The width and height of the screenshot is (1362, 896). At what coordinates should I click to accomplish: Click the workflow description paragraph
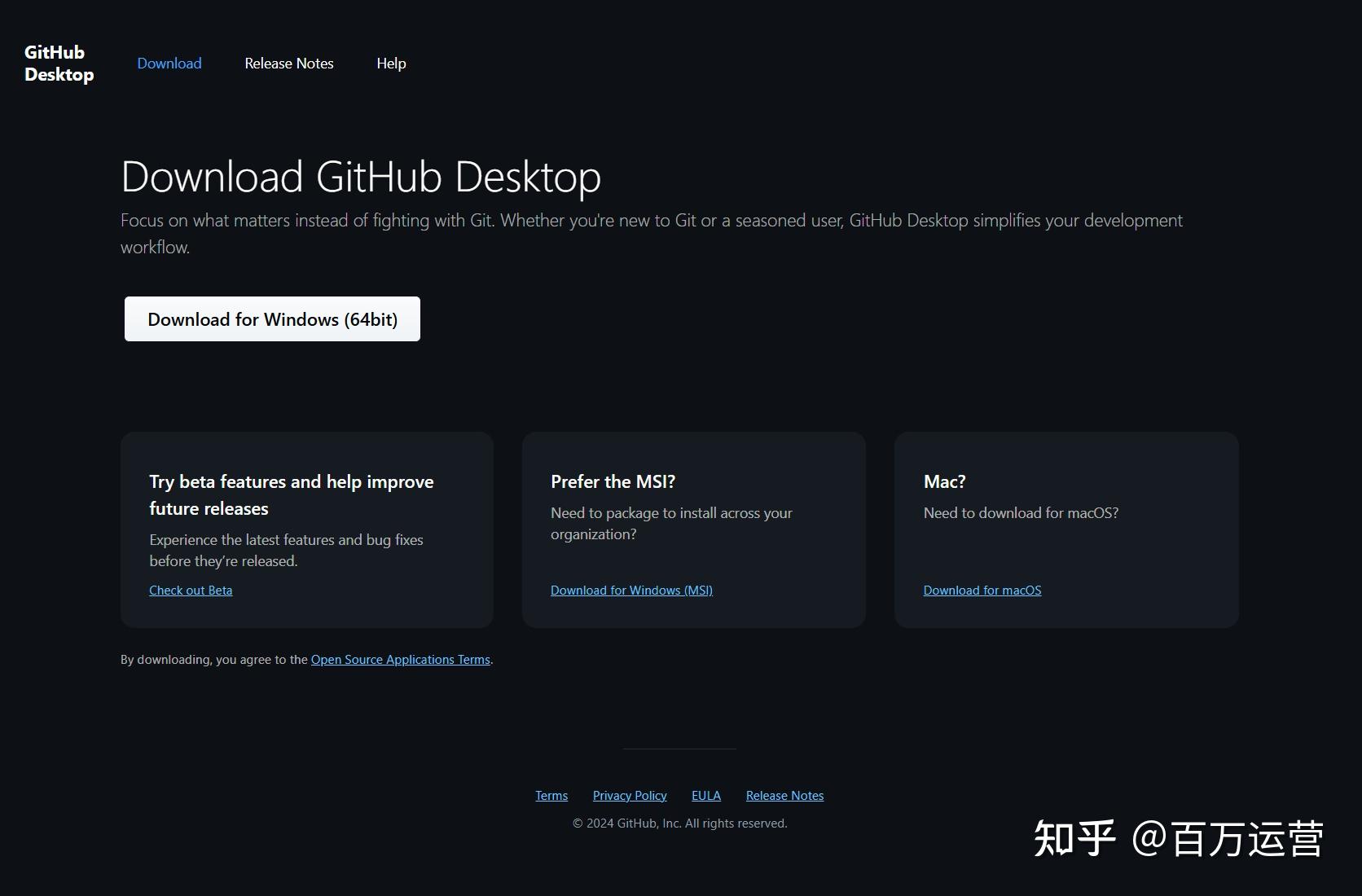coord(651,233)
